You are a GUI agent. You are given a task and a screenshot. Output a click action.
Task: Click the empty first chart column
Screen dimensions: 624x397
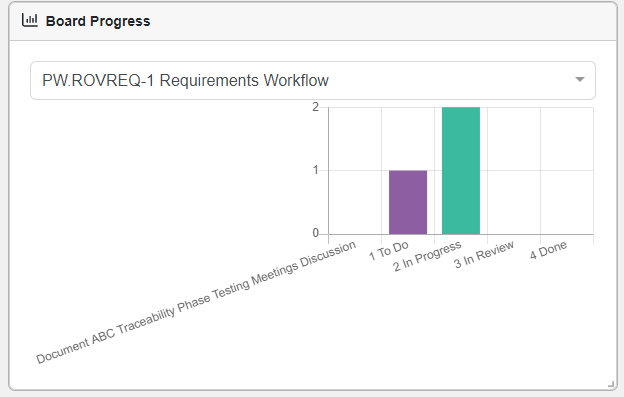[355, 171]
